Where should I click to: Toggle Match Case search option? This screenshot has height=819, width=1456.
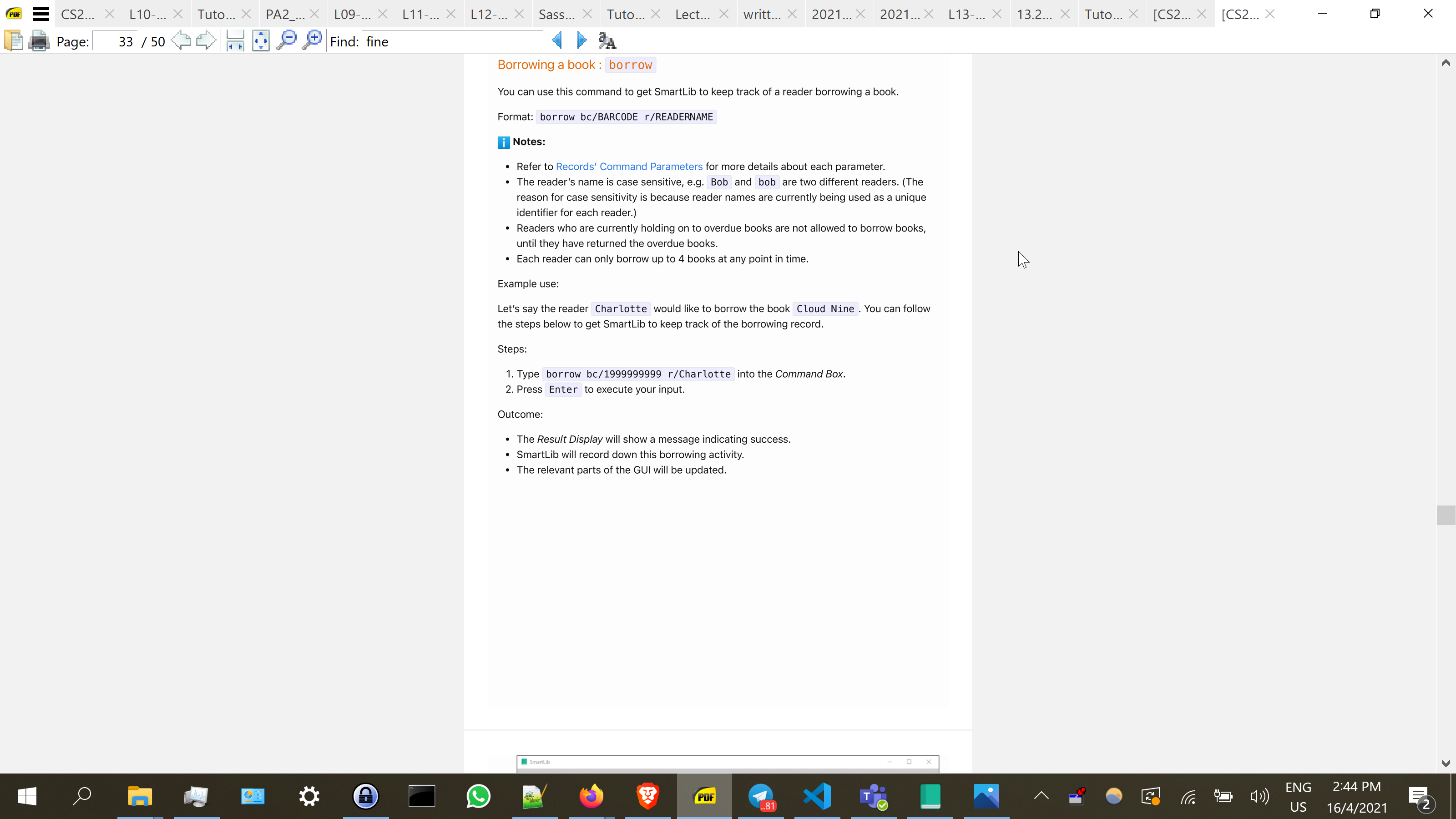click(x=607, y=40)
